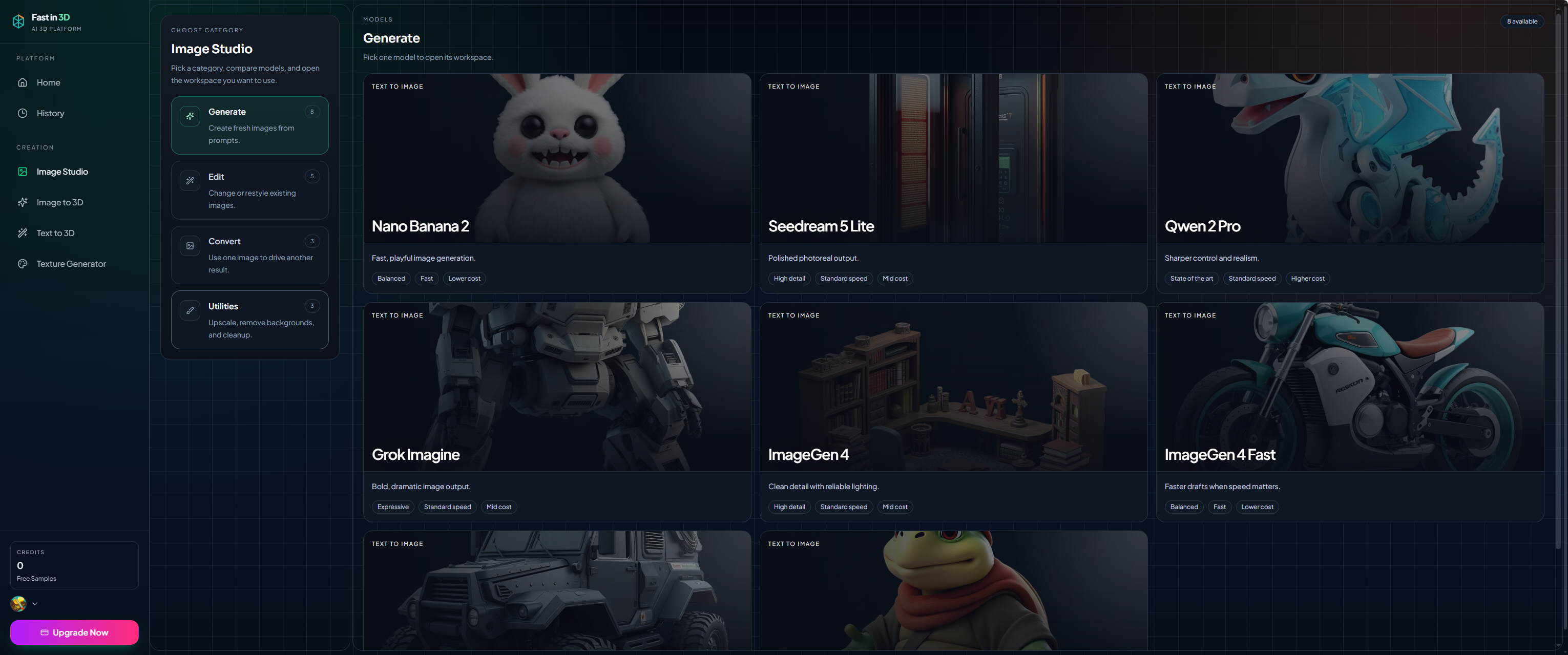
Task: Go to Text to 3D
Action: tap(74, 233)
